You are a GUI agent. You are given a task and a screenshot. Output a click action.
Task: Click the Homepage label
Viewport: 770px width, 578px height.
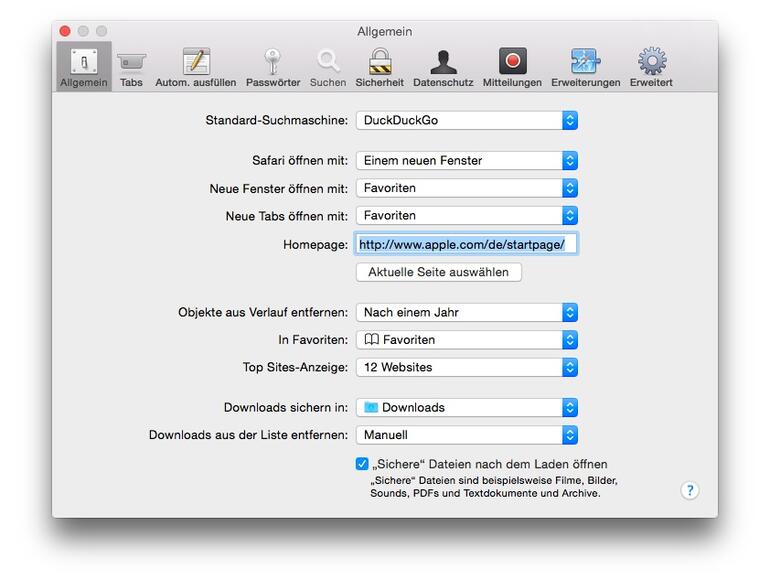(x=315, y=245)
